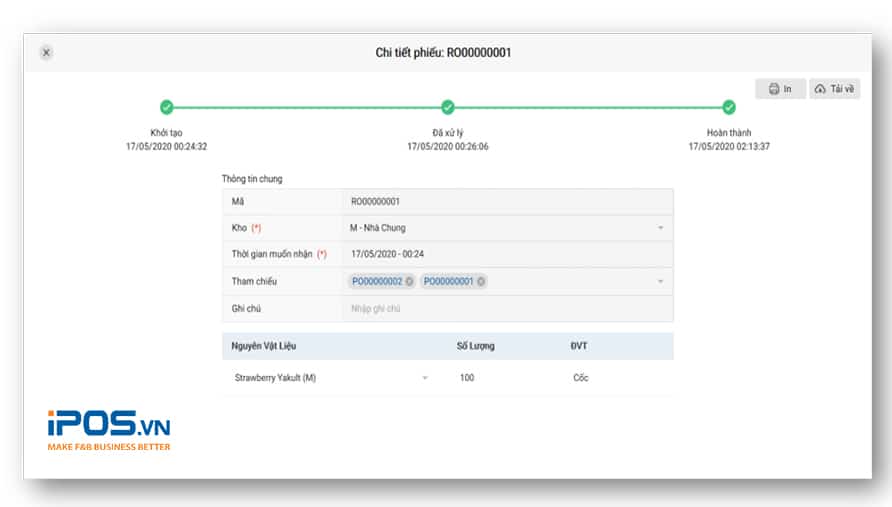The width and height of the screenshot is (892, 507).
Task: Open the Tham chiếu dropdown arrow
Action: tap(660, 282)
